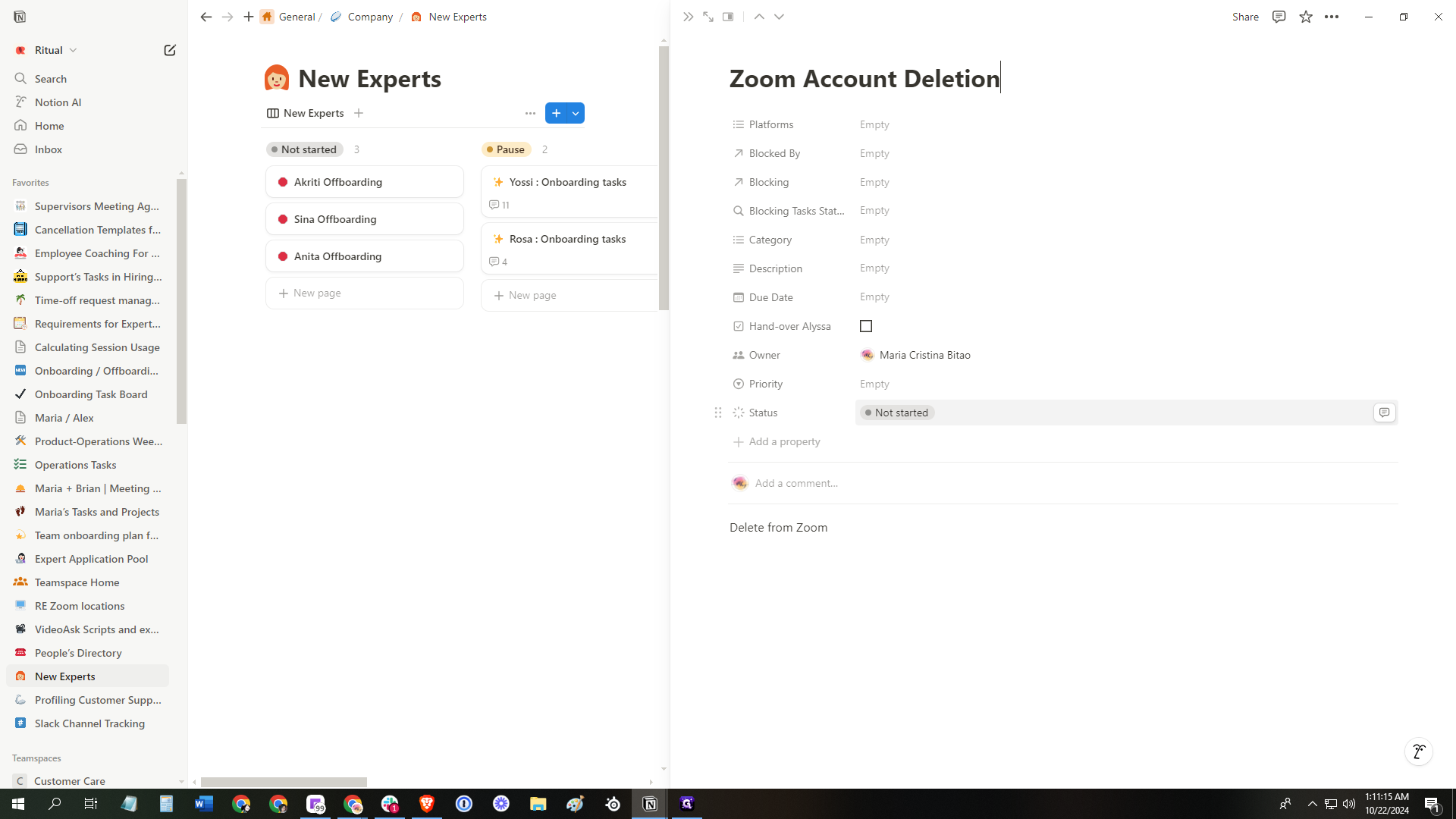Click the board's vertical scrollbar
The width and height of the screenshot is (1456, 819).
point(664,178)
